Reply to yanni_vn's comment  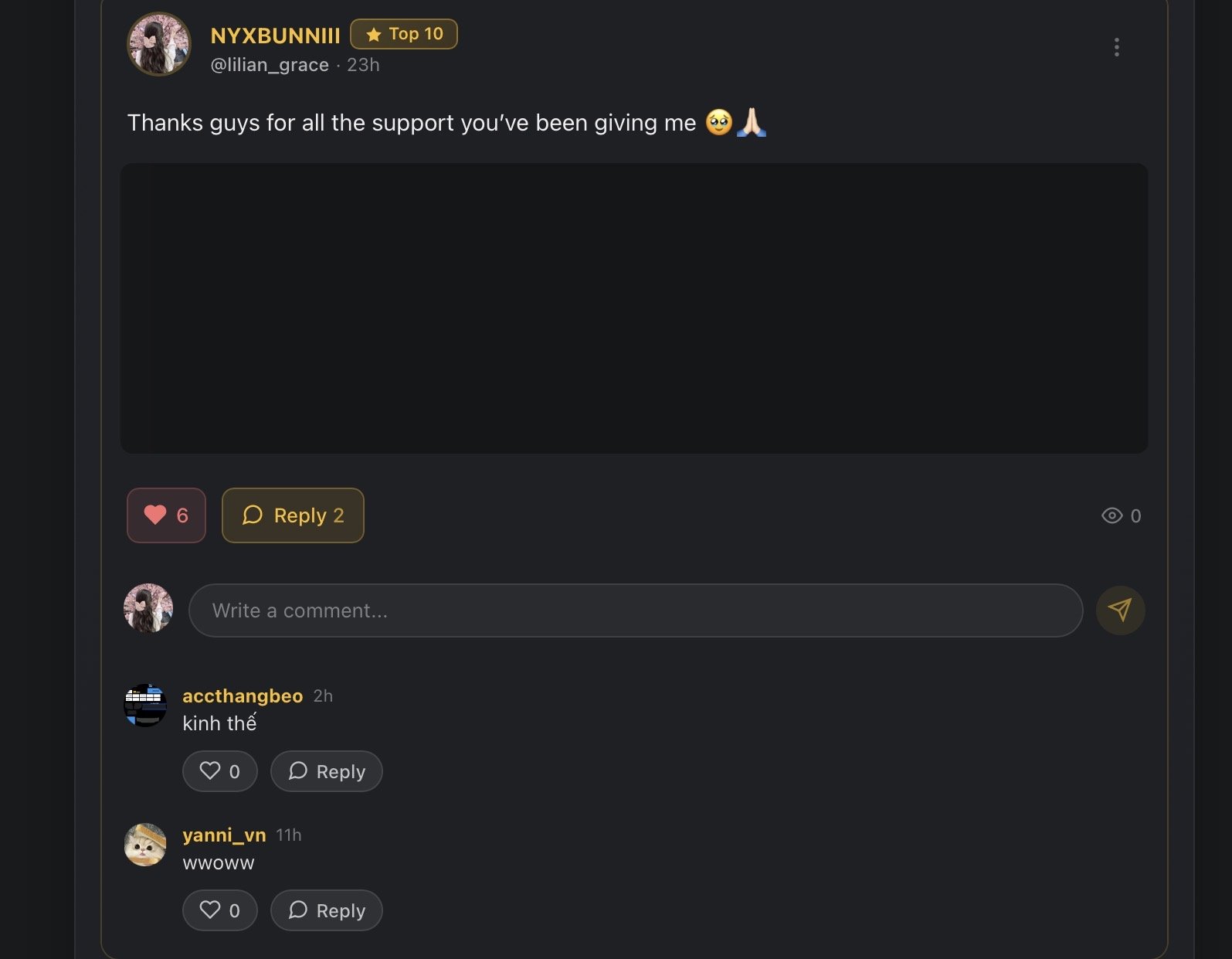pos(327,910)
